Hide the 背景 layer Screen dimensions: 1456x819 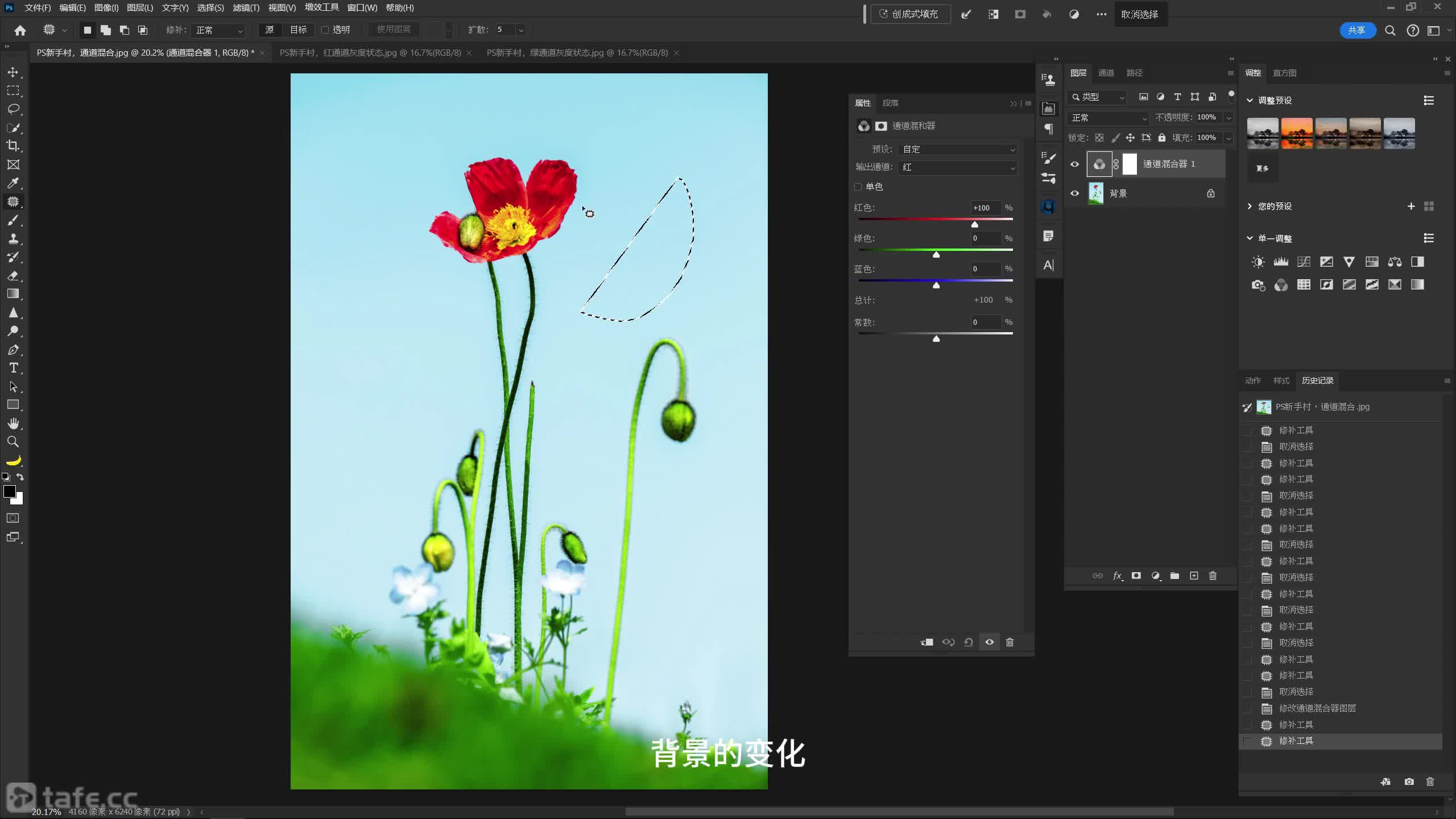(1074, 193)
